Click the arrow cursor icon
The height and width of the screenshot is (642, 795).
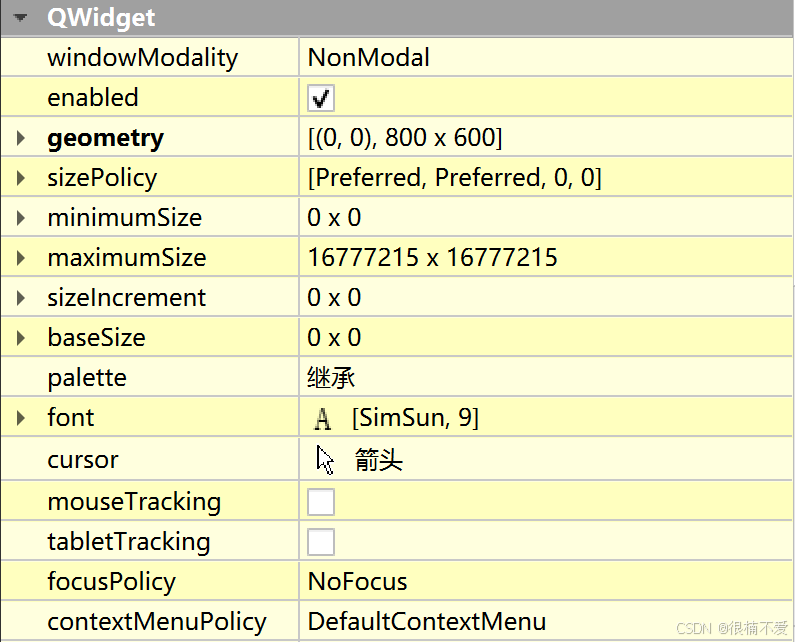click(324, 460)
